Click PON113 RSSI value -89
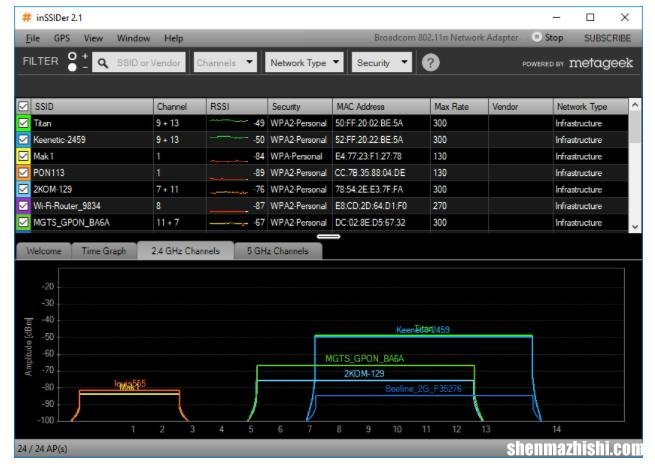This screenshot has height=464, width=655. point(259,172)
